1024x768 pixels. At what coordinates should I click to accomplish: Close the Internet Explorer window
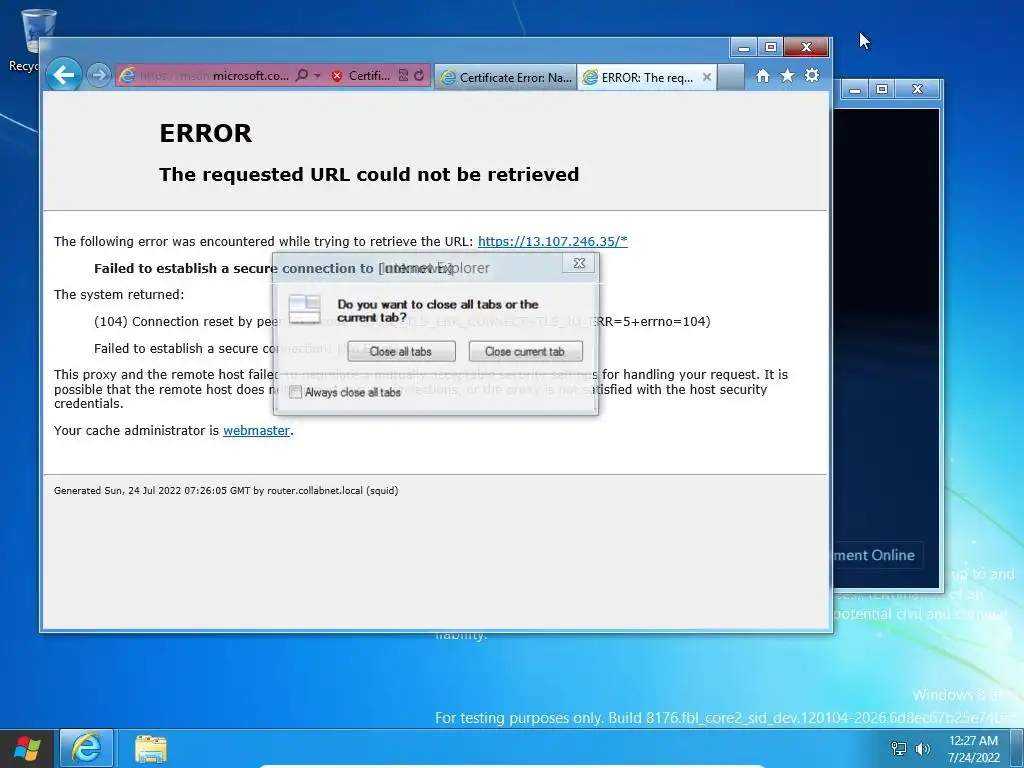click(x=807, y=47)
